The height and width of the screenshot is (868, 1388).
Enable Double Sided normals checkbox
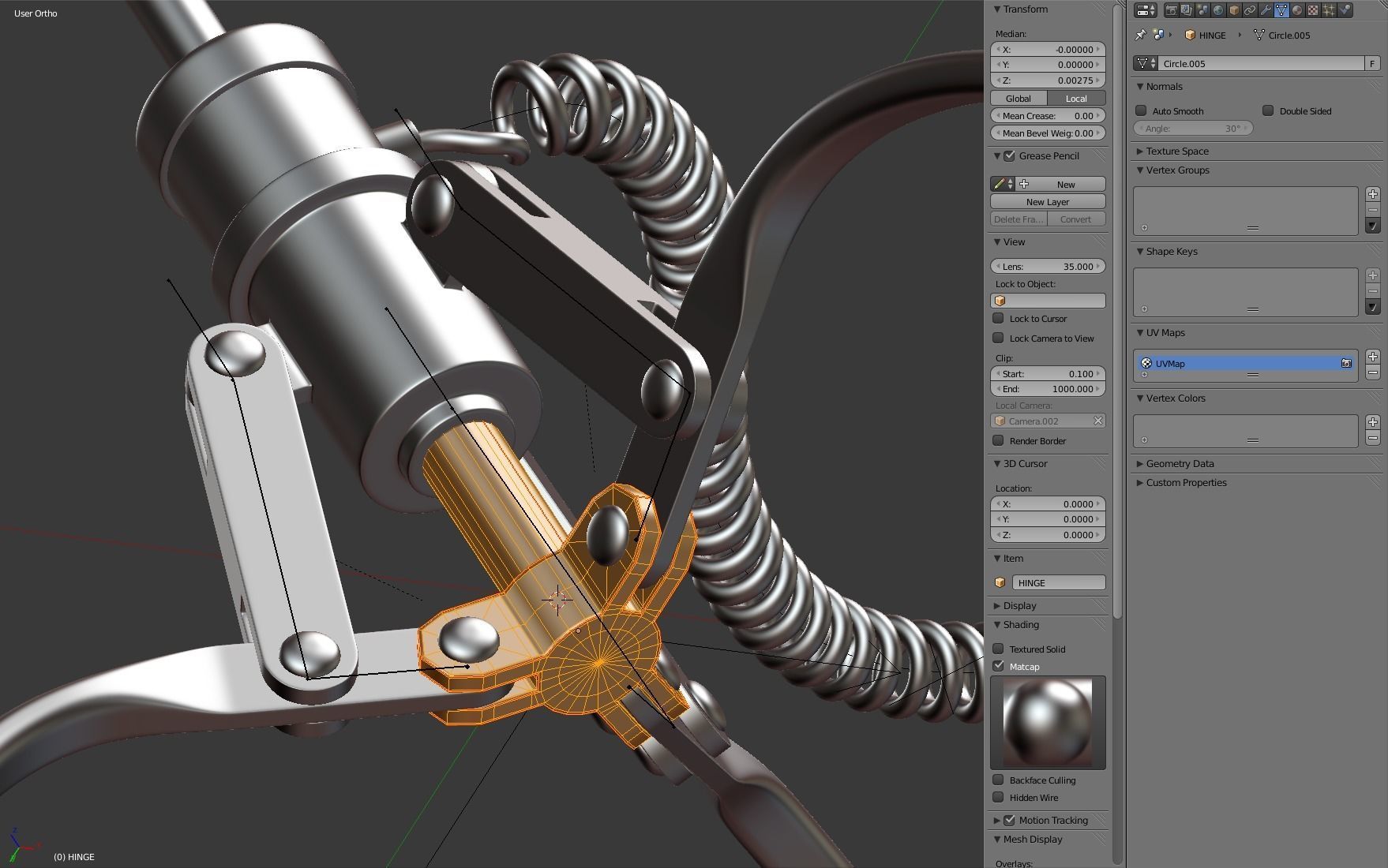[1268, 110]
